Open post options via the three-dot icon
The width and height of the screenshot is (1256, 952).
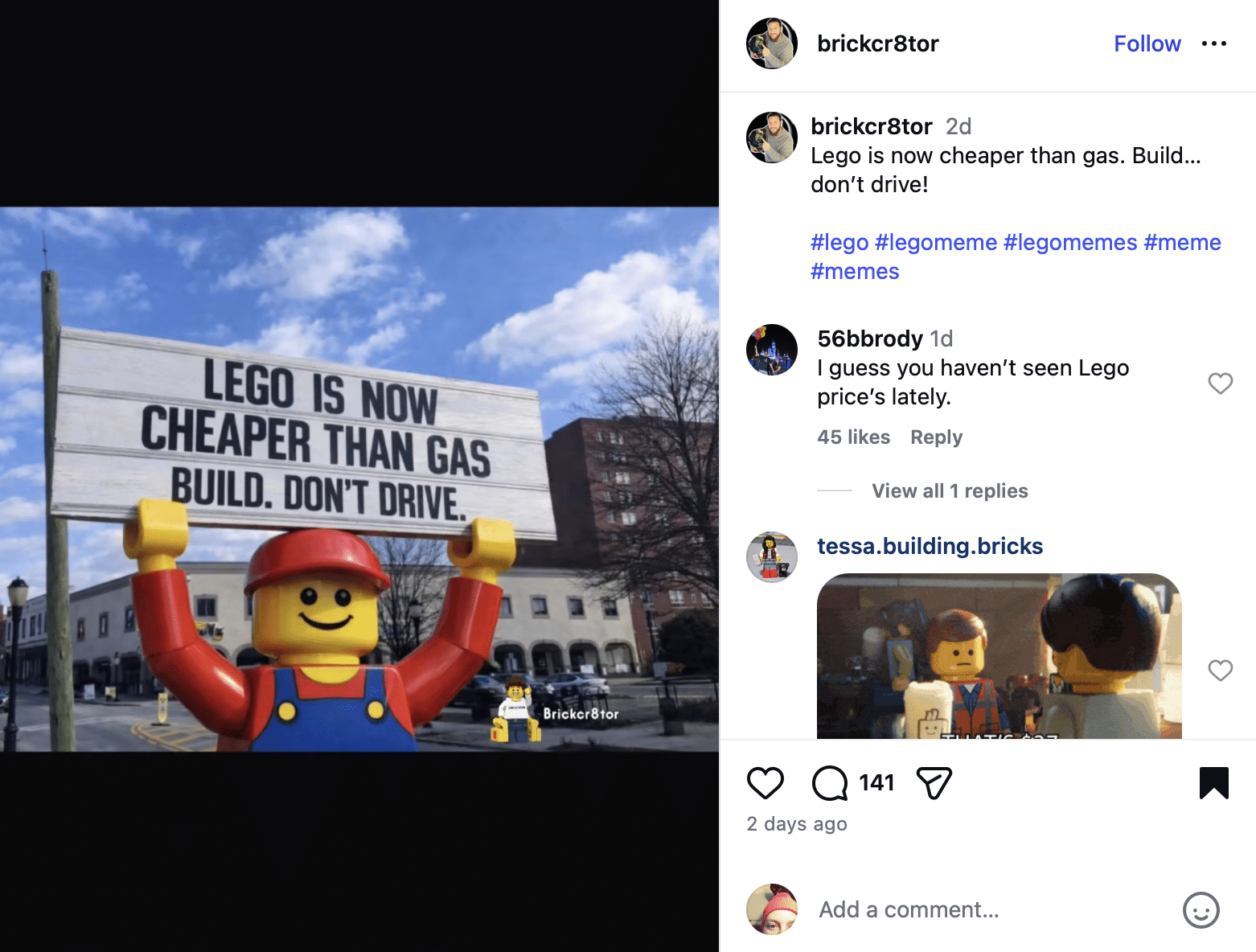pyautogui.click(x=1213, y=43)
